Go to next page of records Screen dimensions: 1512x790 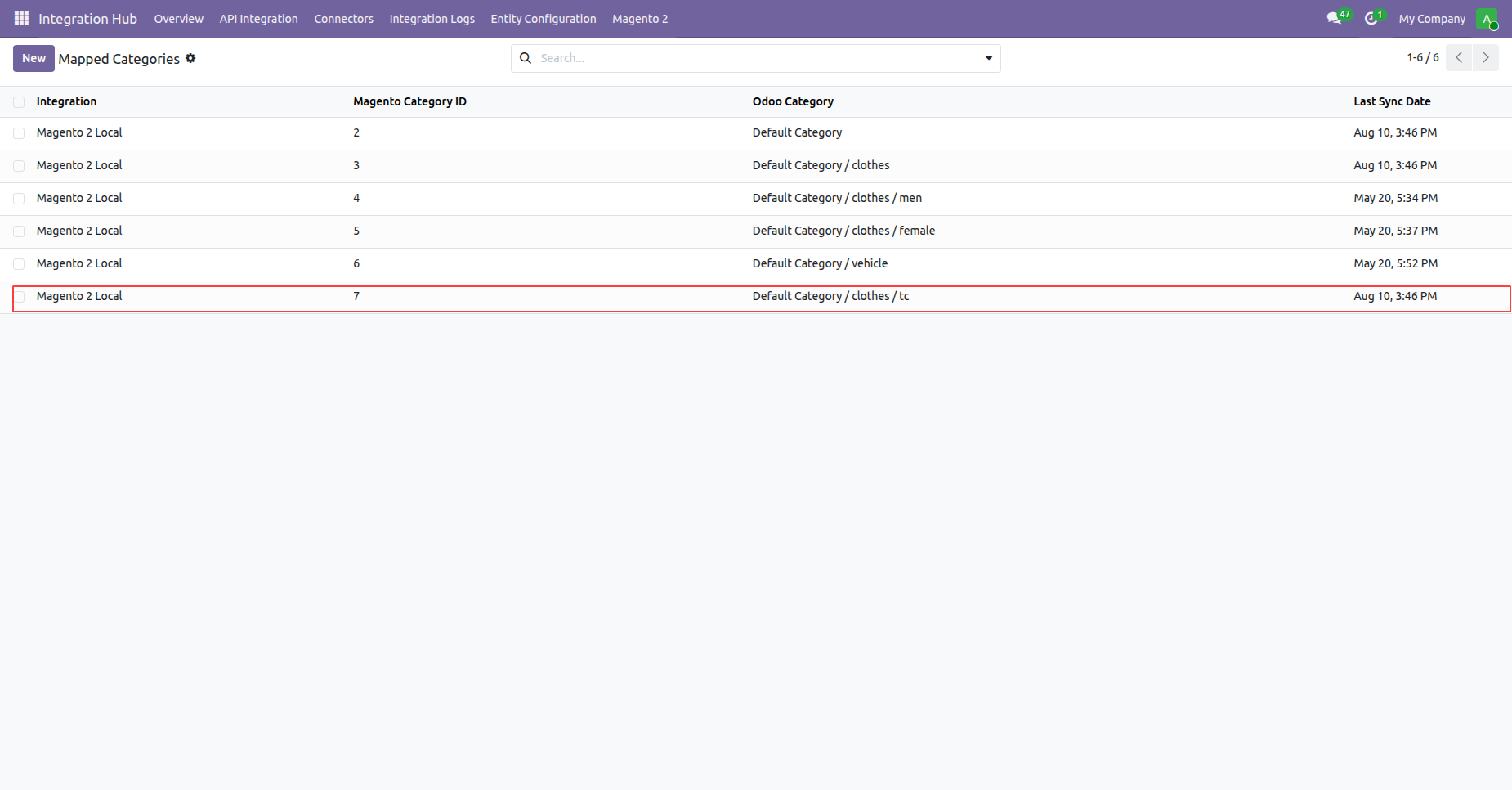[1486, 58]
